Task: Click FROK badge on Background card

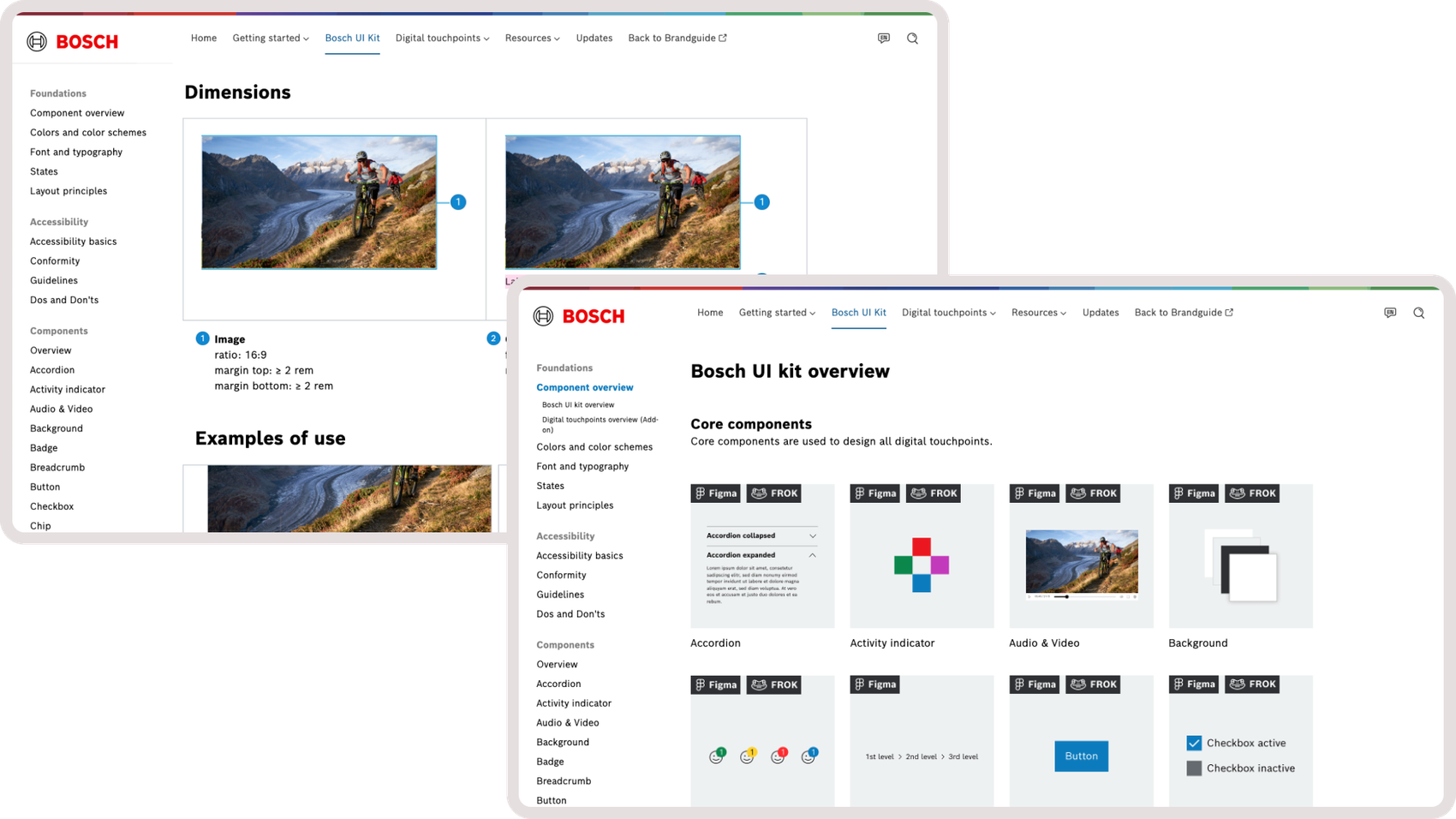Action: [x=1252, y=493]
